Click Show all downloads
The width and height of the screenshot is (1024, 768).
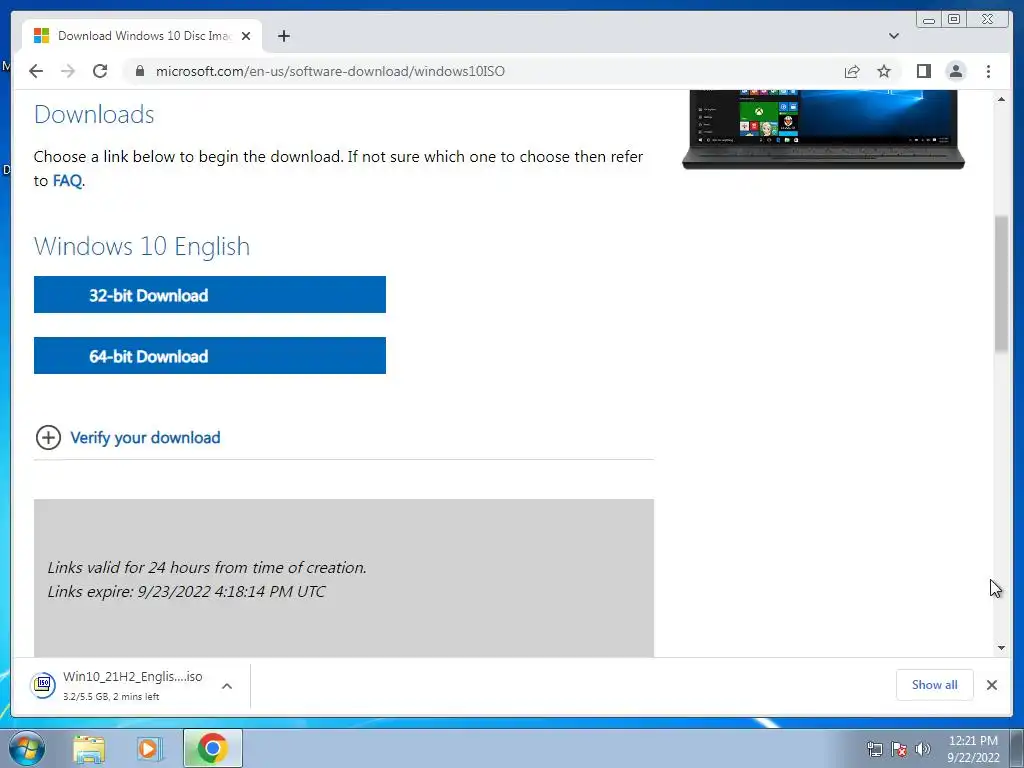[x=935, y=684]
